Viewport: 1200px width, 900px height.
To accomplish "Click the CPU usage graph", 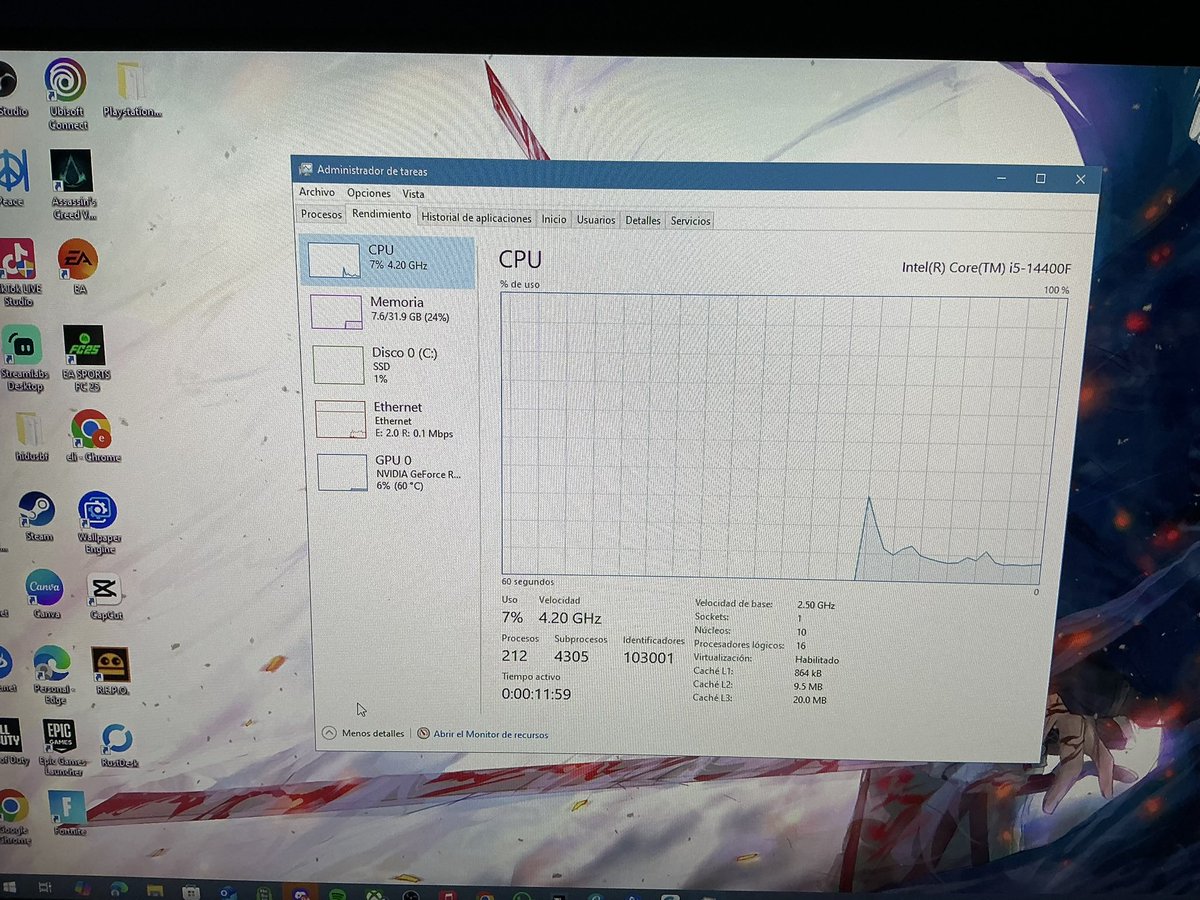I will 782,438.
